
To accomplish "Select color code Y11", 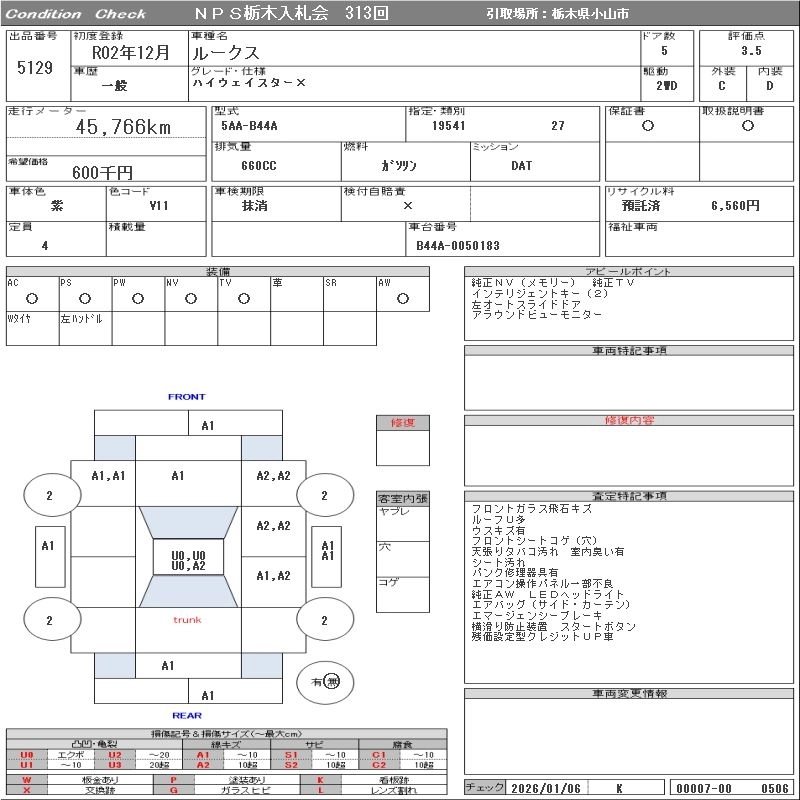I will point(159,206).
